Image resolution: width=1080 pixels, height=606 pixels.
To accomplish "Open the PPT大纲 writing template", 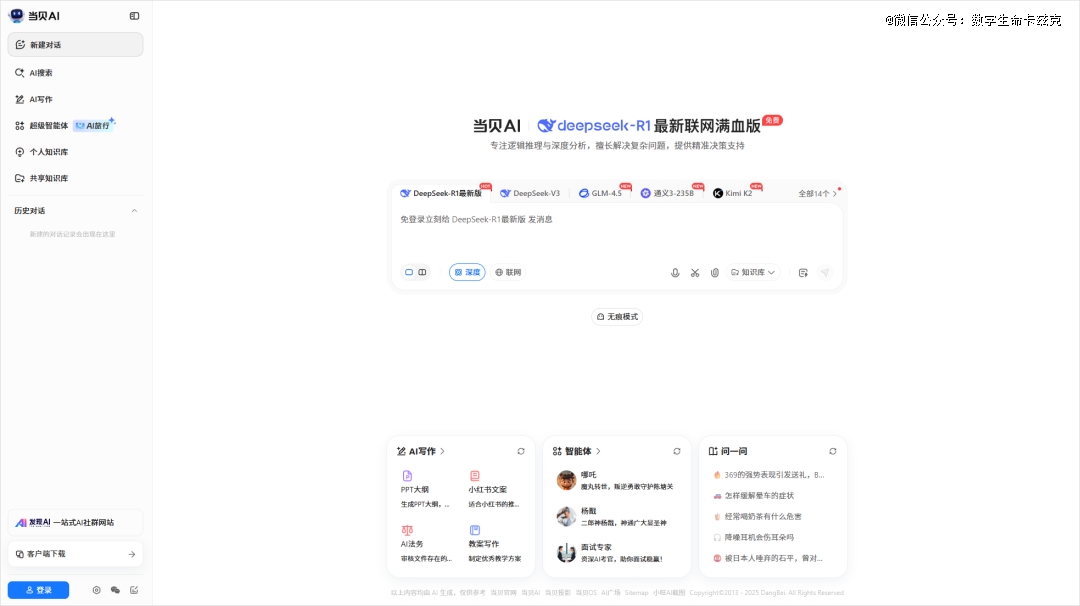I will pyautogui.click(x=426, y=490).
